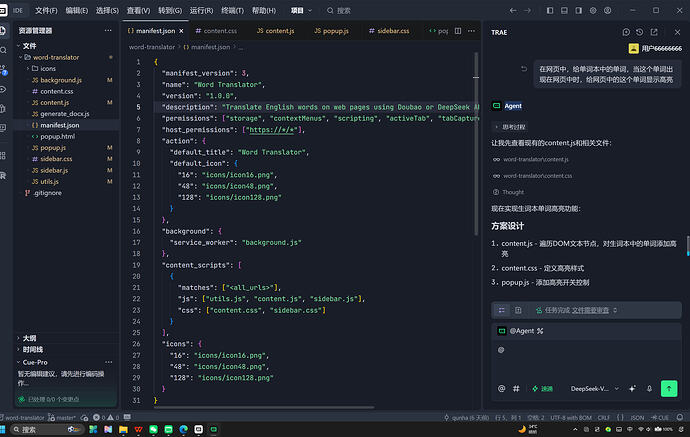Viewport: 690px width, 437px height.
Task: Split the editor with split icon
Action: (458, 31)
